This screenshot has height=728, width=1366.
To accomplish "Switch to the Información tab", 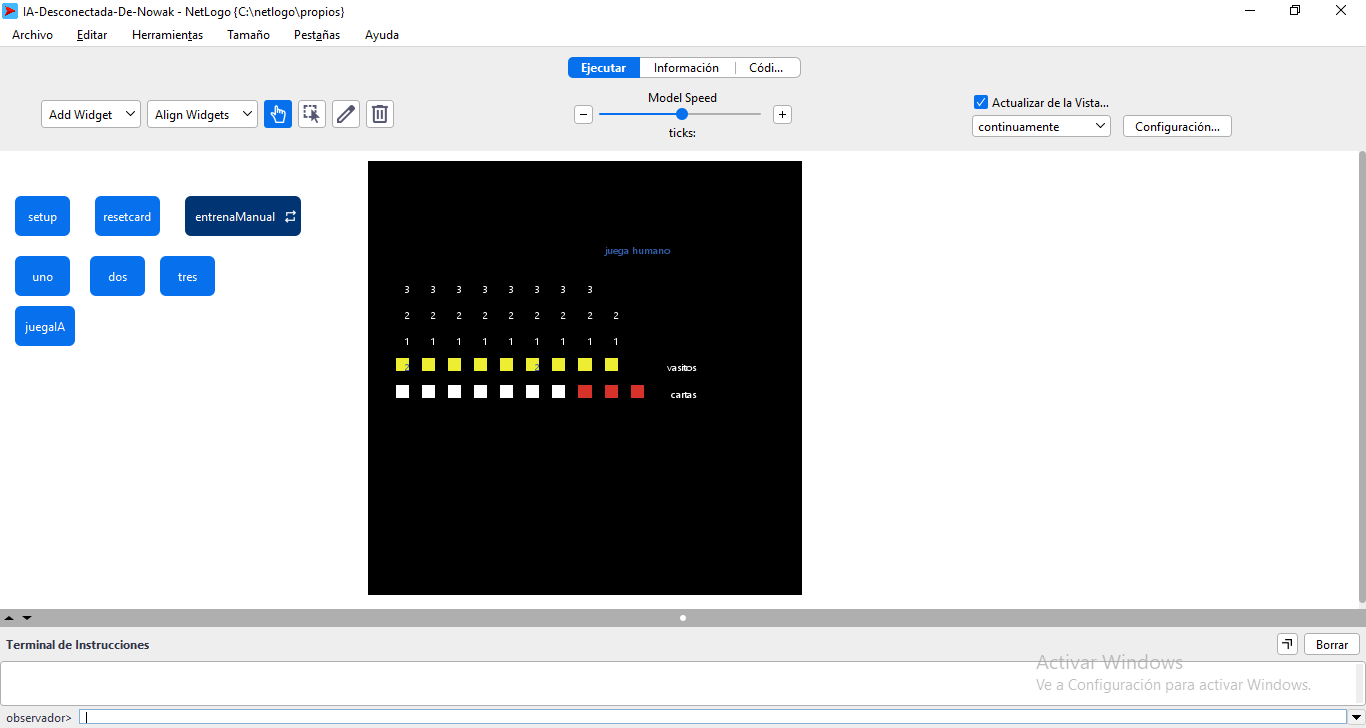I will click(686, 68).
